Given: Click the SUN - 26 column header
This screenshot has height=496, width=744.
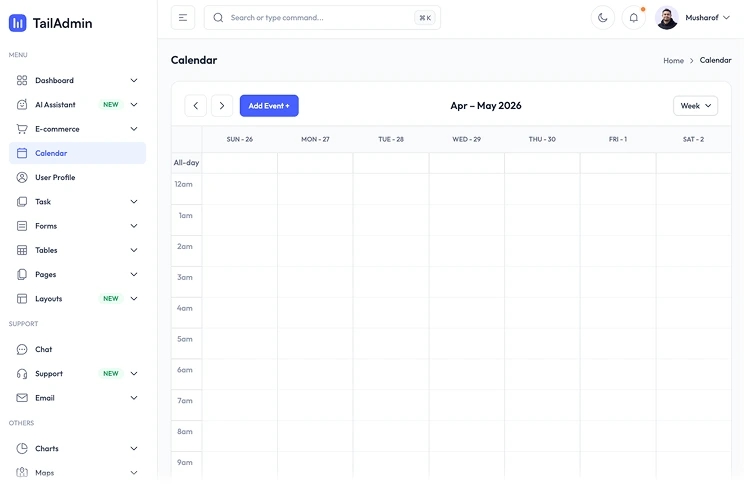Looking at the screenshot, I should tap(240, 139).
